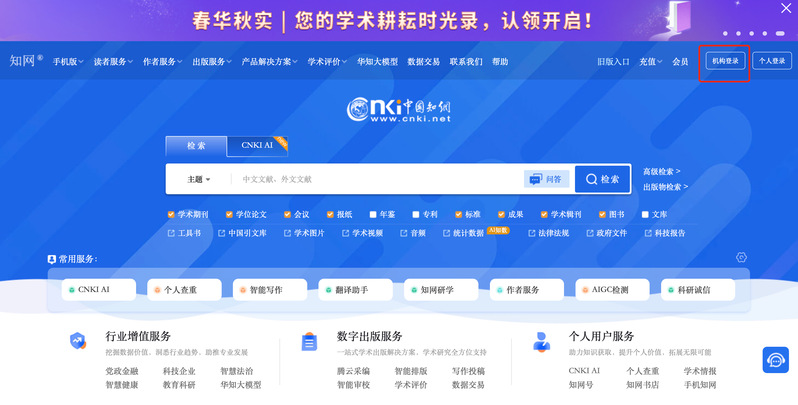The width and height of the screenshot is (798, 405).
Task: Open the 党政金融 link
Action: [122, 371]
